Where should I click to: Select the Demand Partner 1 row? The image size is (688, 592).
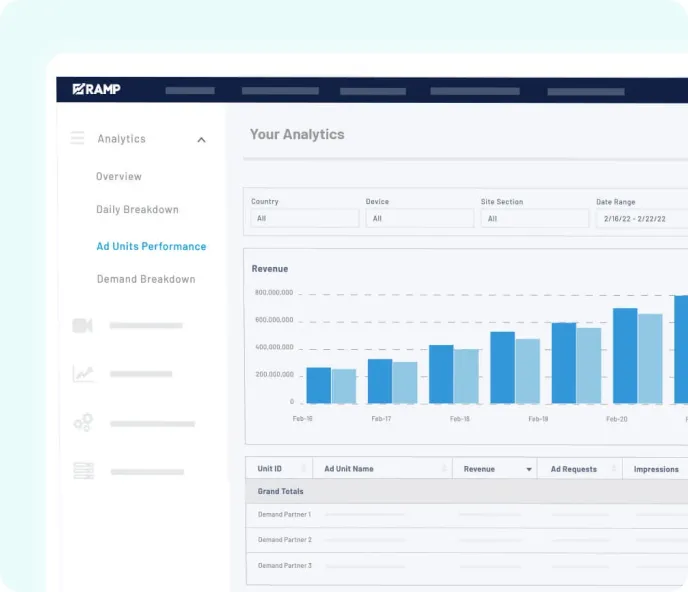(467, 514)
